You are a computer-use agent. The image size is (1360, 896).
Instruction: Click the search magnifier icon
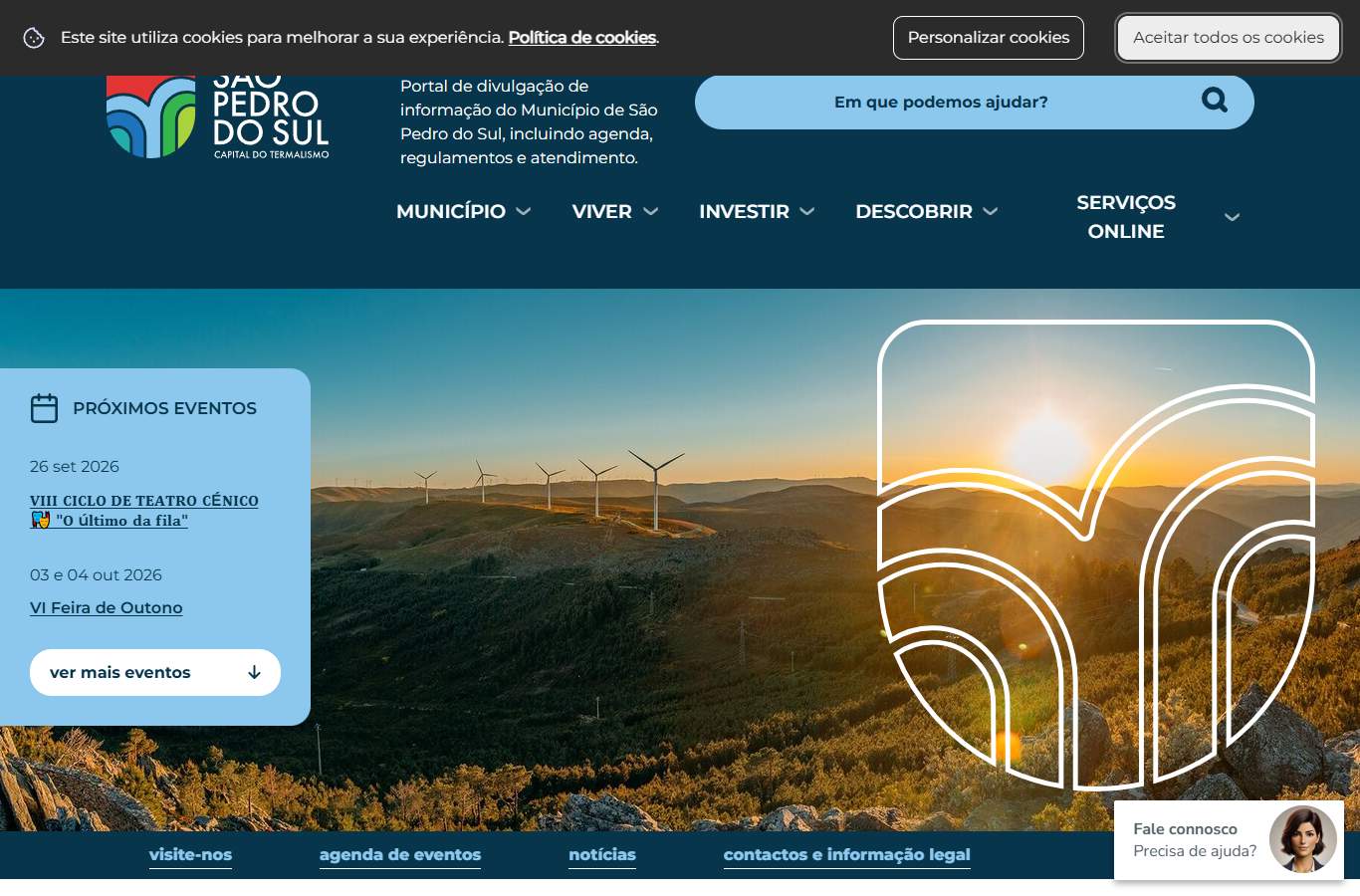click(x=1215, y=101)
